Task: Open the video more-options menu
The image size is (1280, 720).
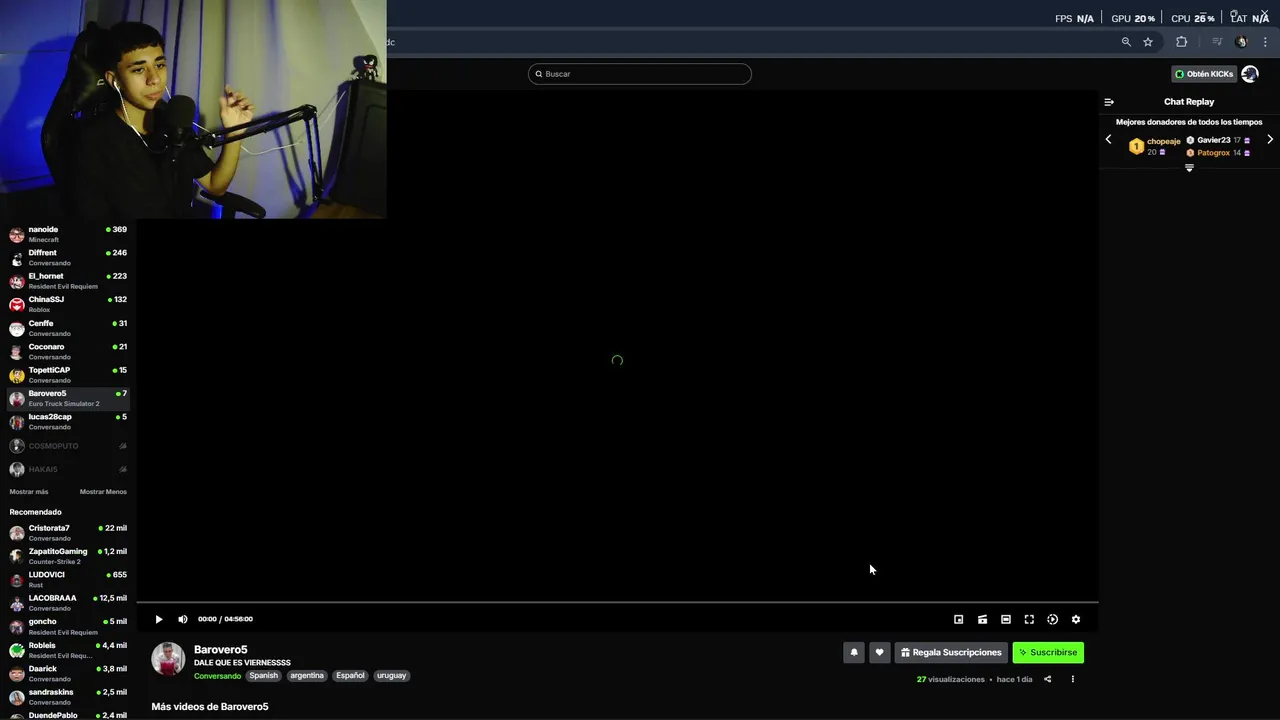Action: 1072,679
